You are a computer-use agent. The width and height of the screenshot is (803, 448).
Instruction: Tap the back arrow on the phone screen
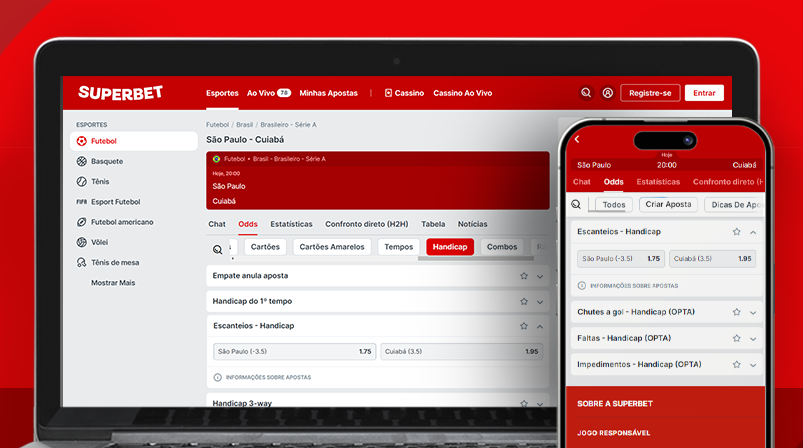tap(577, 140)
